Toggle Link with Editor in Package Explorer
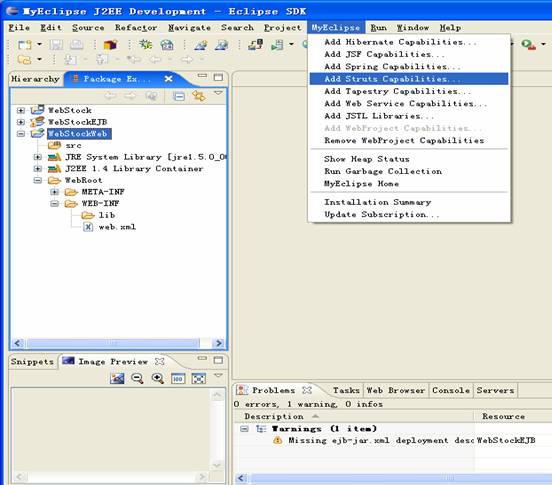Screen dimensions: 552x485 pyautogui.click(x=199, y=96)
